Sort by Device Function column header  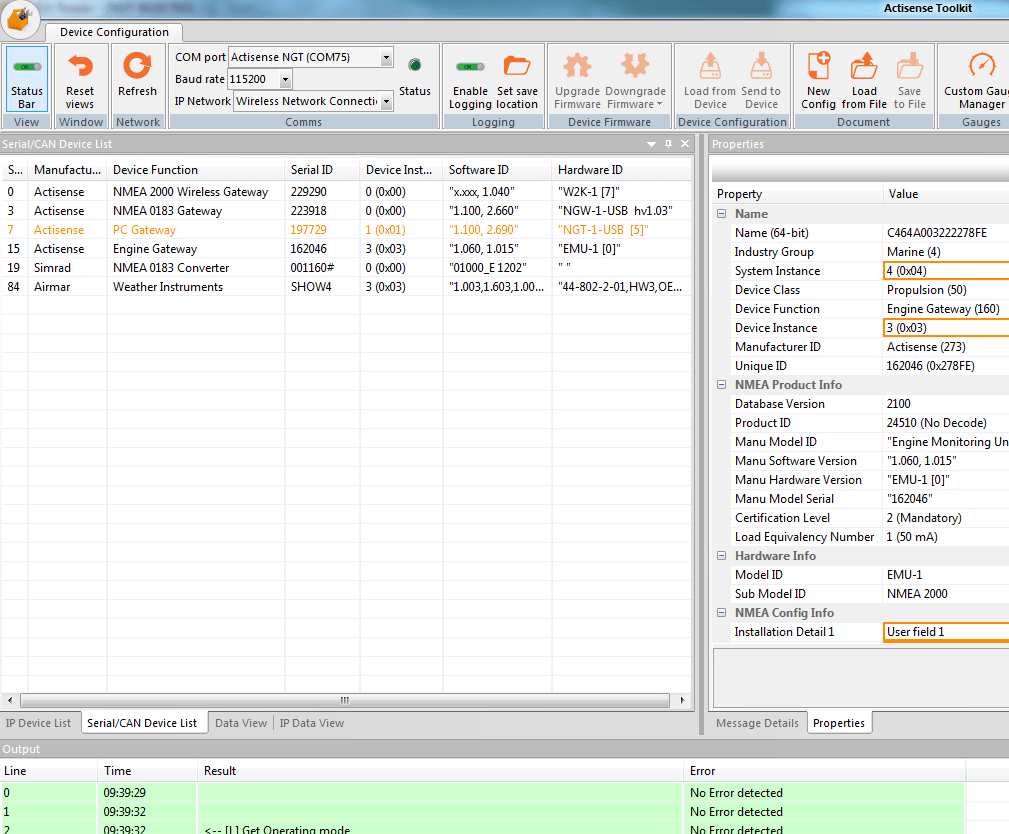click(196, 170)
